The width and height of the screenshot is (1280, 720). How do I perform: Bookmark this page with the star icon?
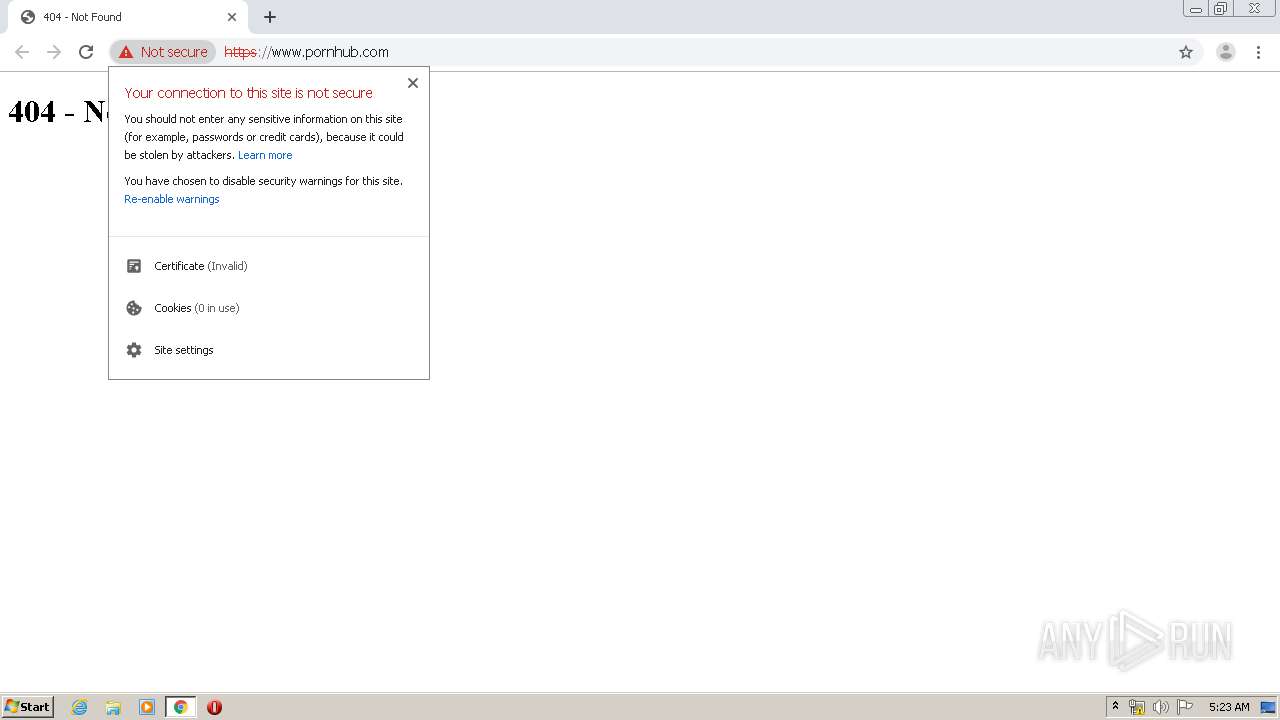pos(1186,52)
